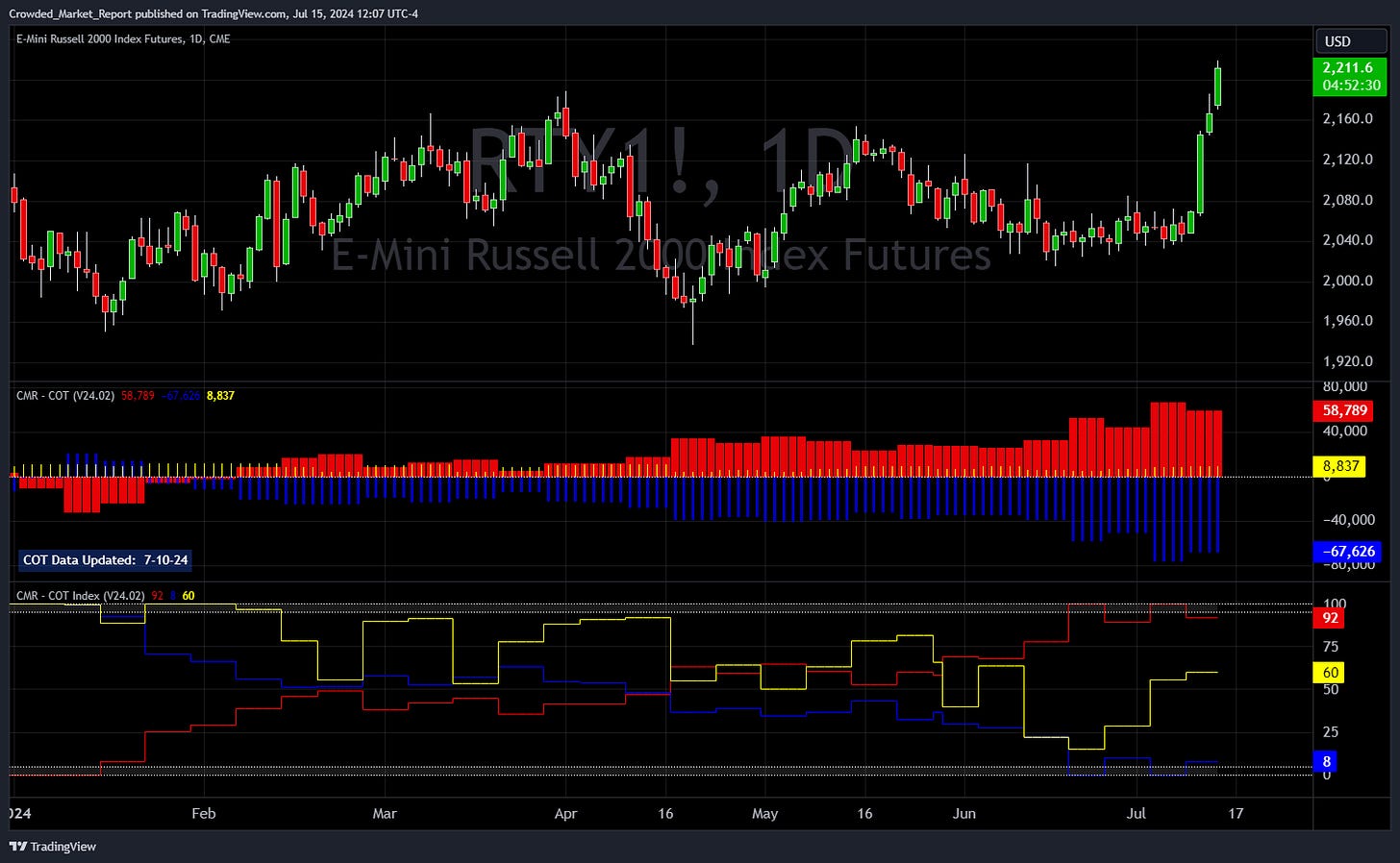Click the Apr label on the time axis
This screenshot has width=1400, height=863.
click(x=566, y=814)
